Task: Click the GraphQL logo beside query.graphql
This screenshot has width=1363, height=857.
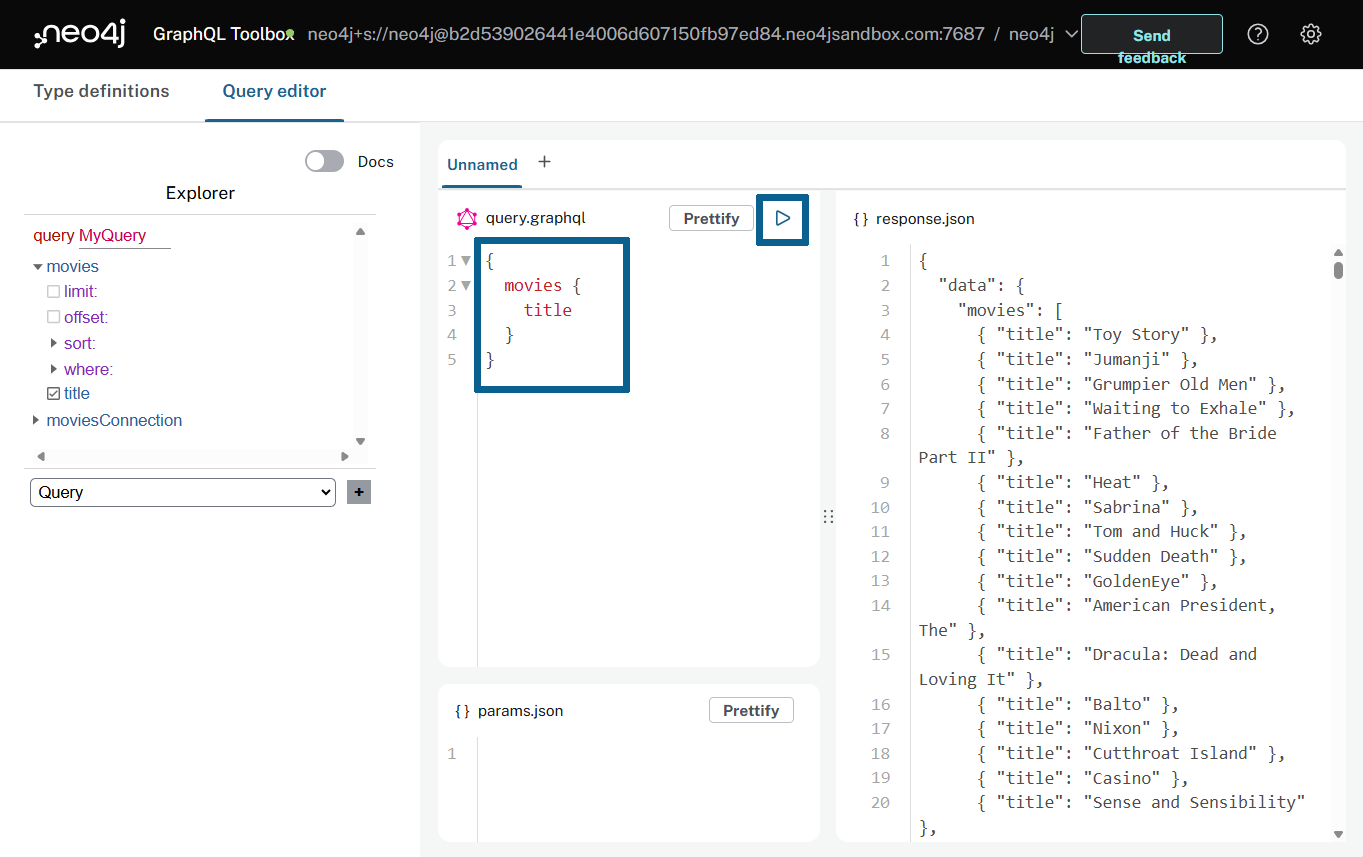Action: [467, 218]
